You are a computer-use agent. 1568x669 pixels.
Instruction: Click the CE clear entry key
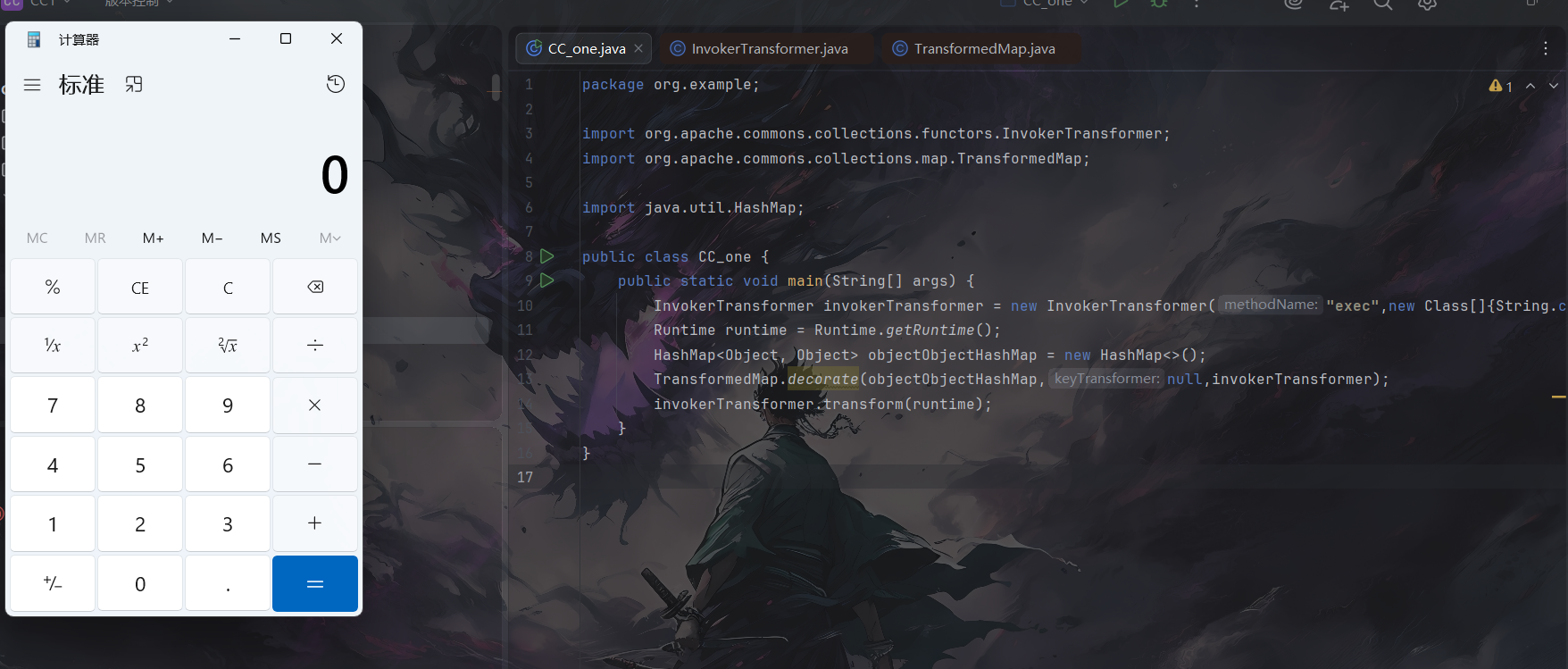point(140,287)
